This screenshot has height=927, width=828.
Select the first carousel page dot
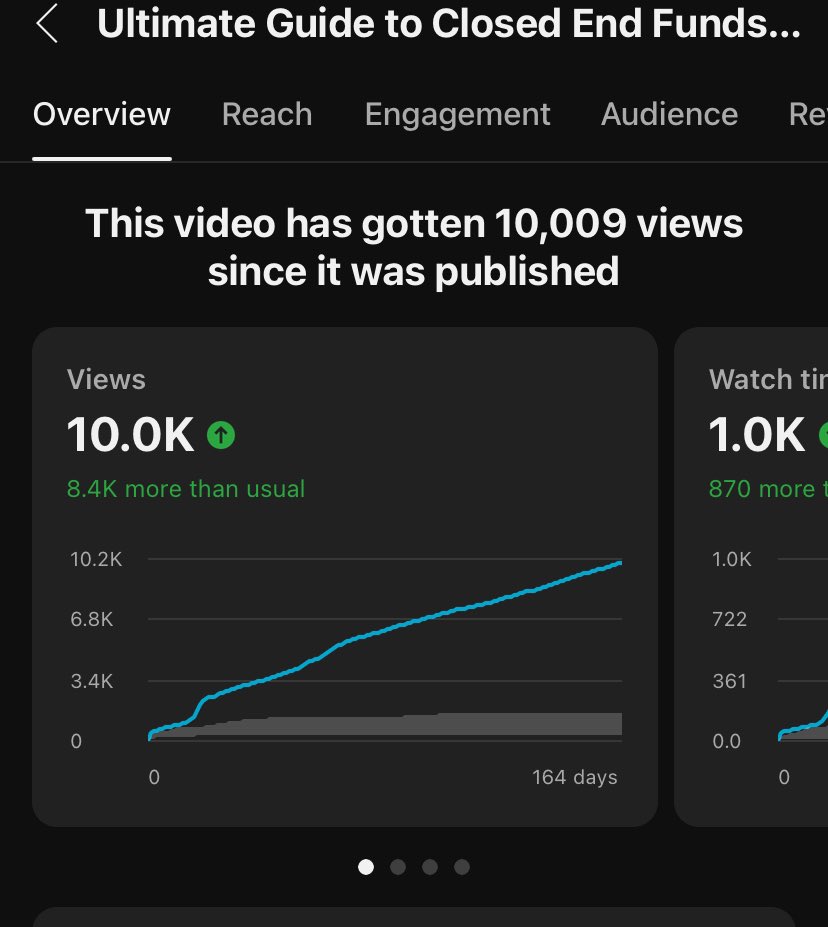366,867
